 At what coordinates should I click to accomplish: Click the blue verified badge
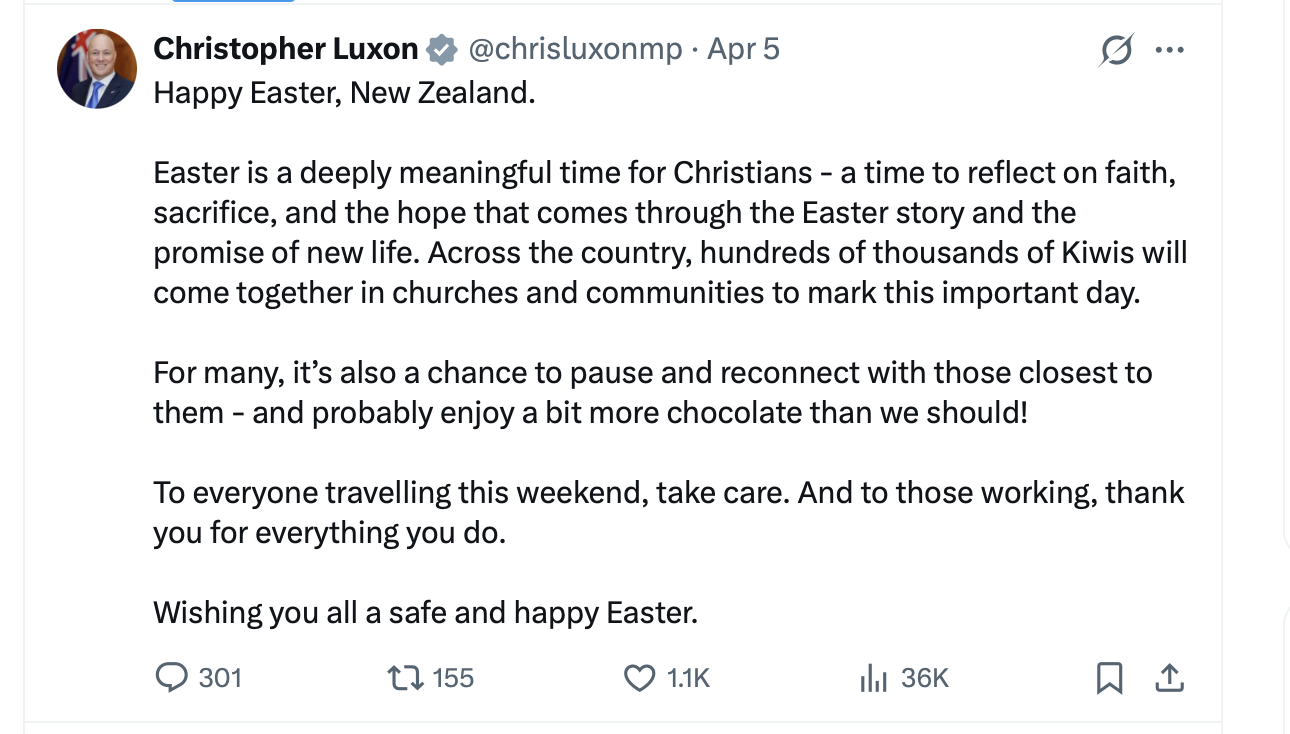coord(441,49)
